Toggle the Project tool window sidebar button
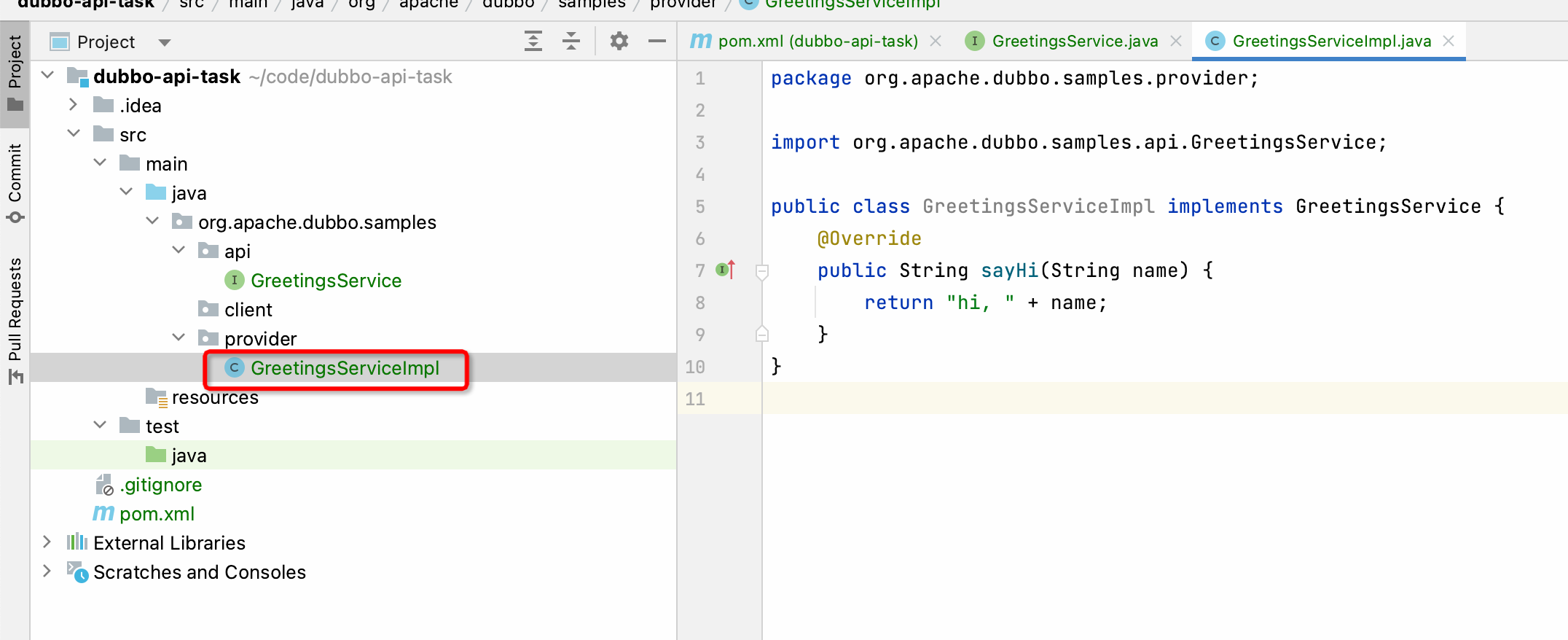Screen dimensions: 1568x640 pyautogui.click(x=15, y=73)
